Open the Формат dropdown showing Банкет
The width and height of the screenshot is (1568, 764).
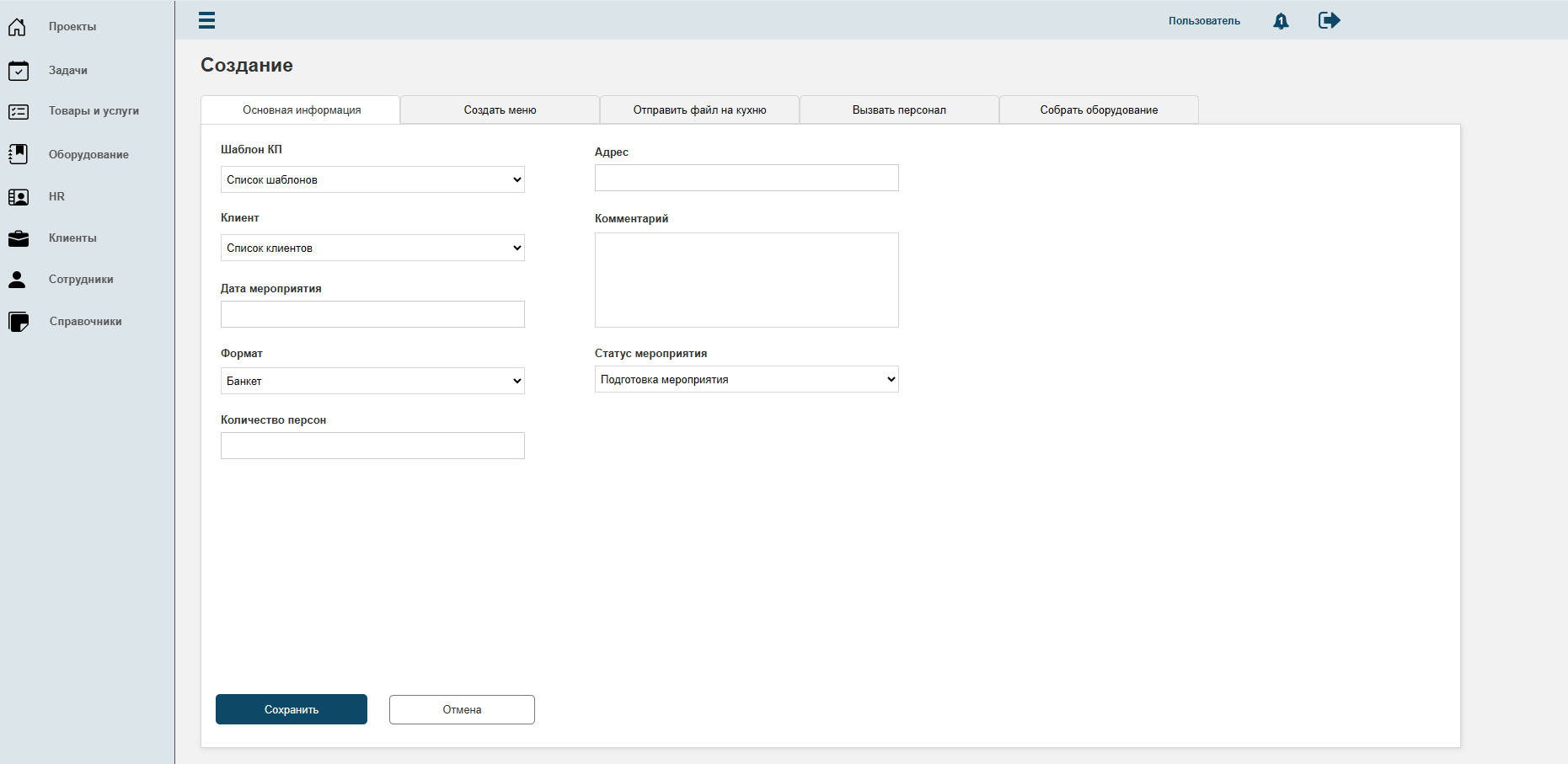372,381
